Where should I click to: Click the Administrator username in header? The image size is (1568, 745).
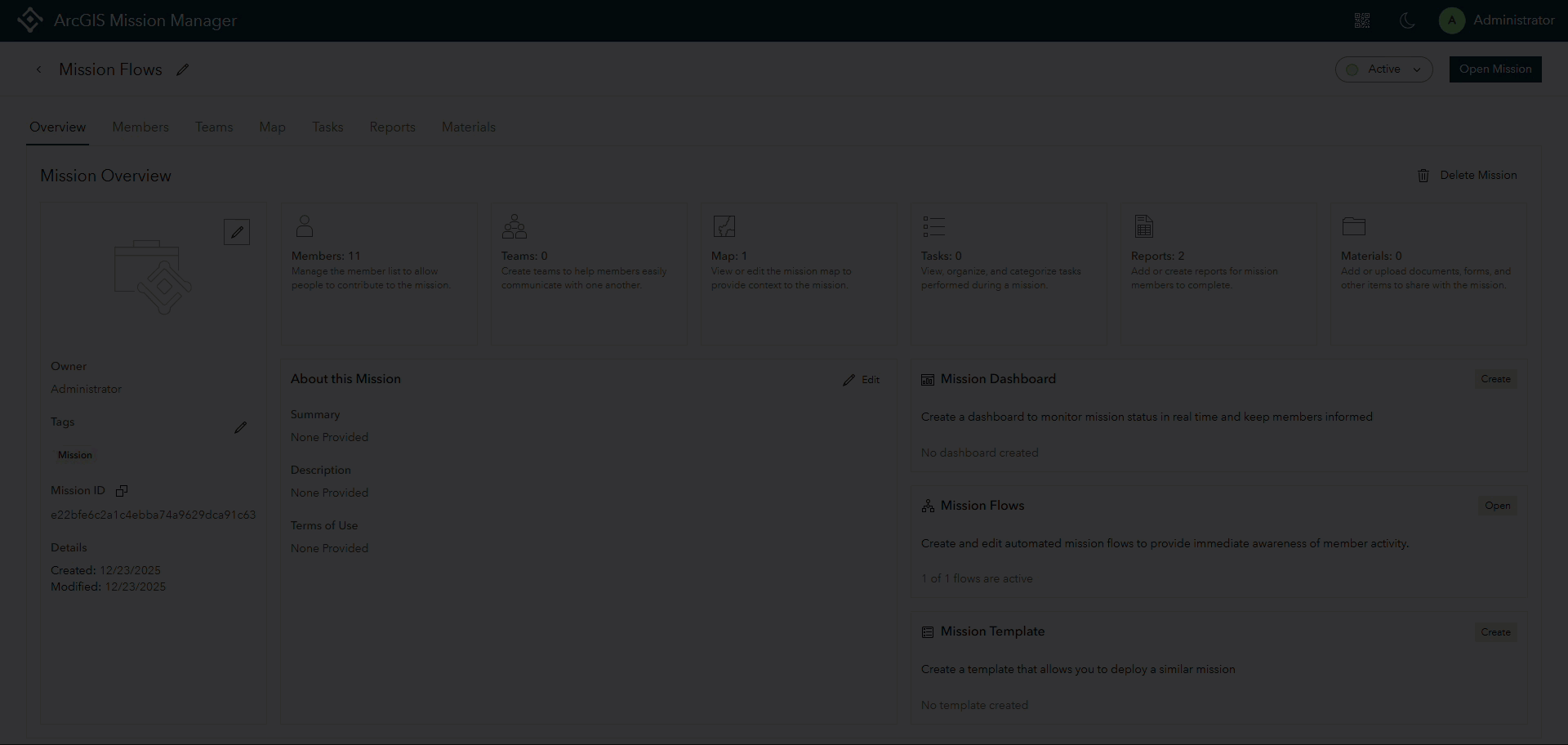1513,20
